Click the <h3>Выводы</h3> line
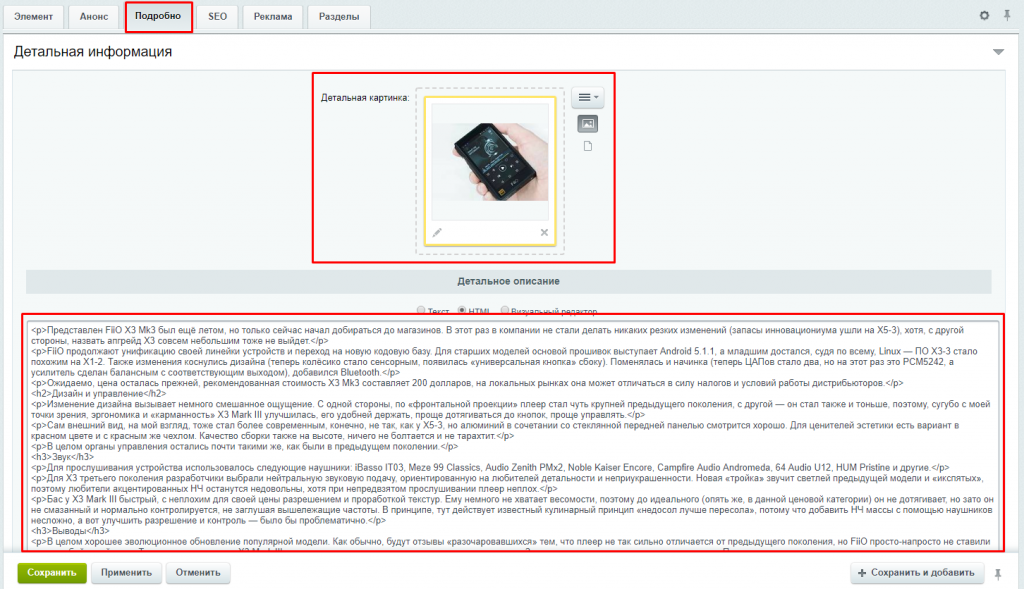The width and height of the screenshot is (1024, 589). 71,531
